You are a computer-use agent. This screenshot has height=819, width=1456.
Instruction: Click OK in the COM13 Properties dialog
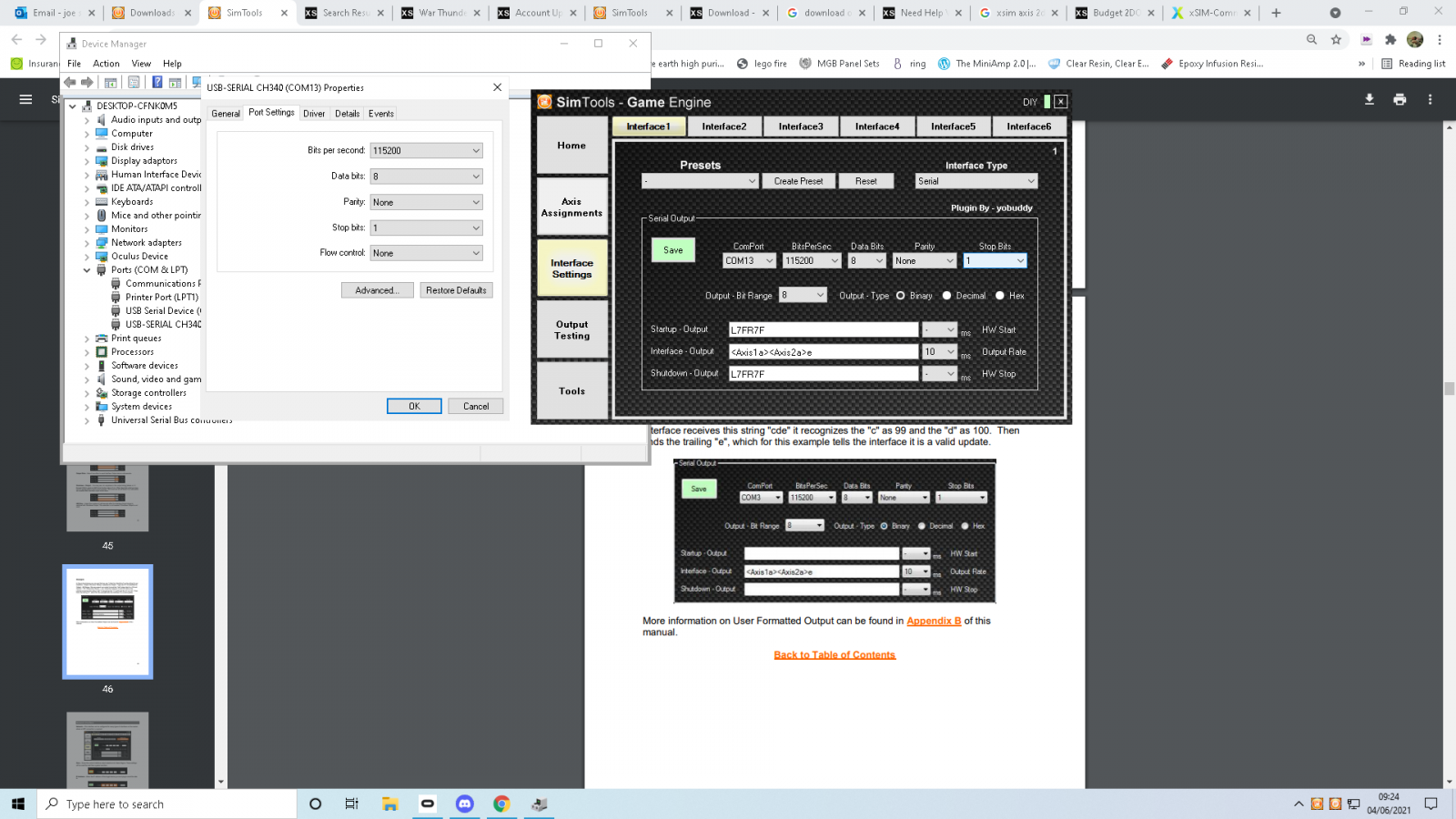click(414, 406)
